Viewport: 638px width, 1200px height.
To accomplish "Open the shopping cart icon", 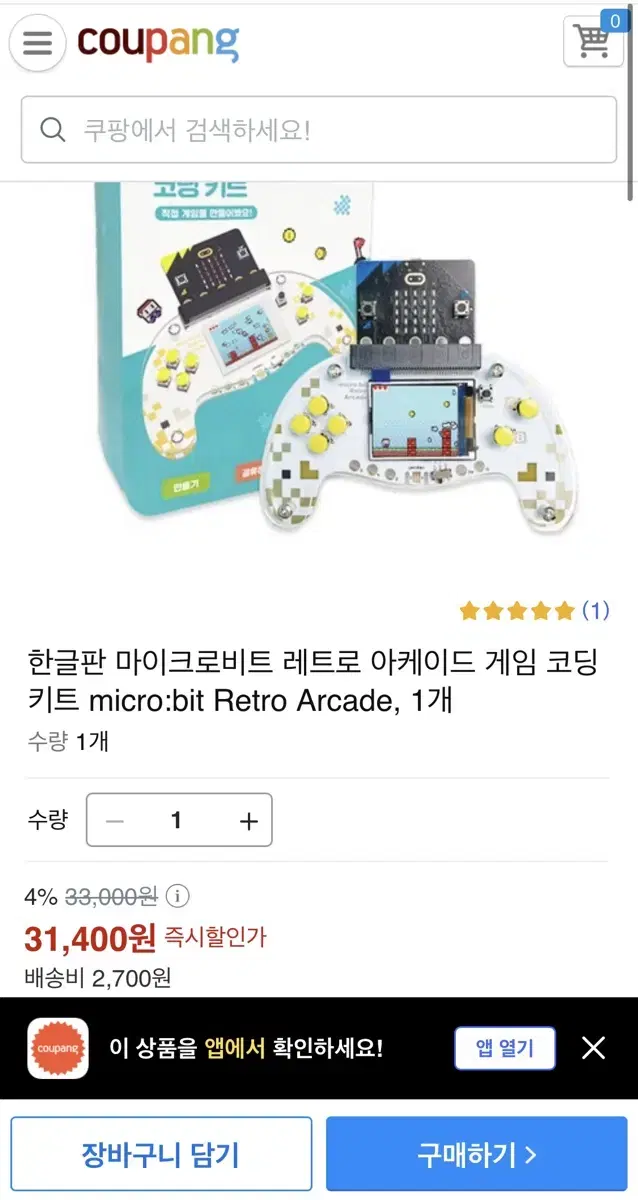I will click(x=592, y=42).
